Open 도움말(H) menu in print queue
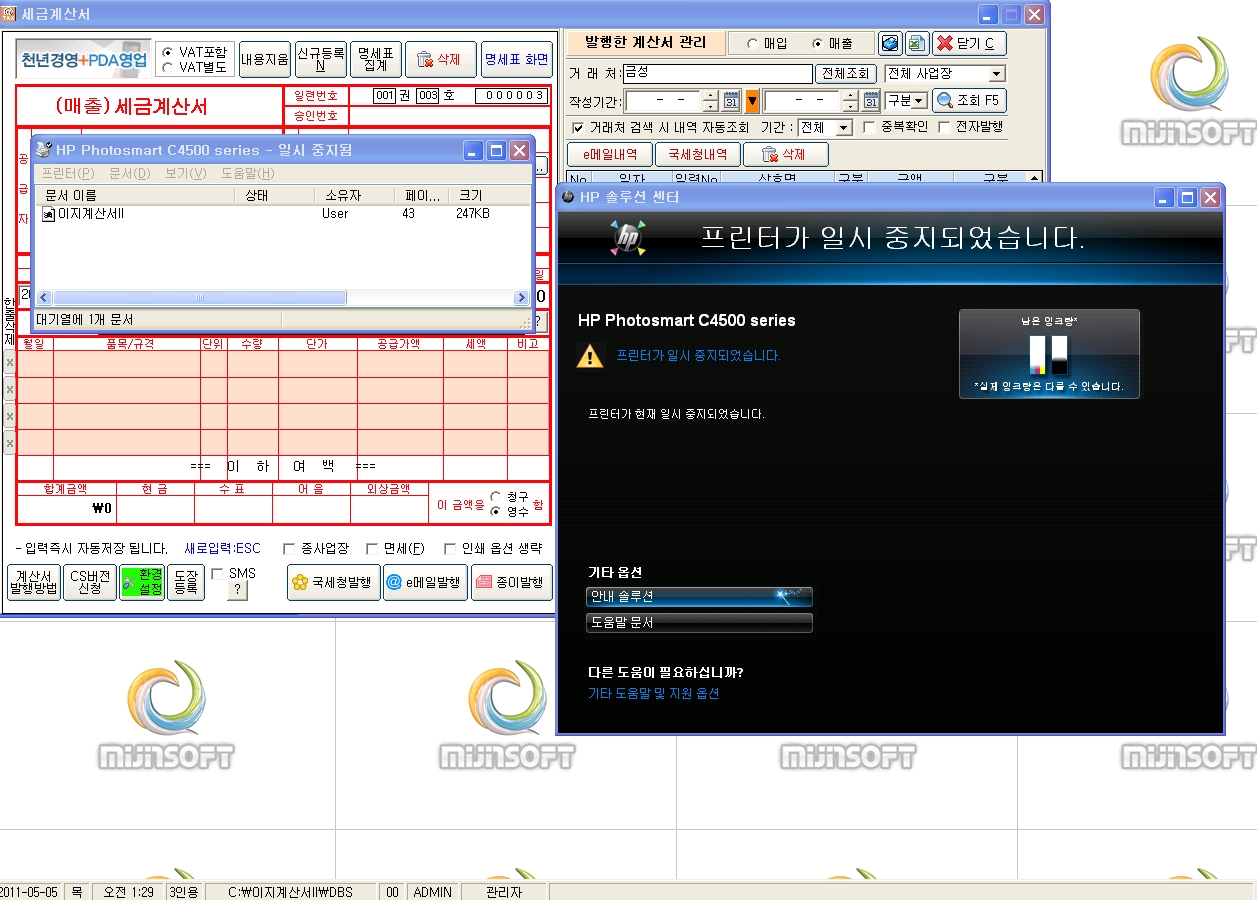1257x900 pixels. point(248,174)
